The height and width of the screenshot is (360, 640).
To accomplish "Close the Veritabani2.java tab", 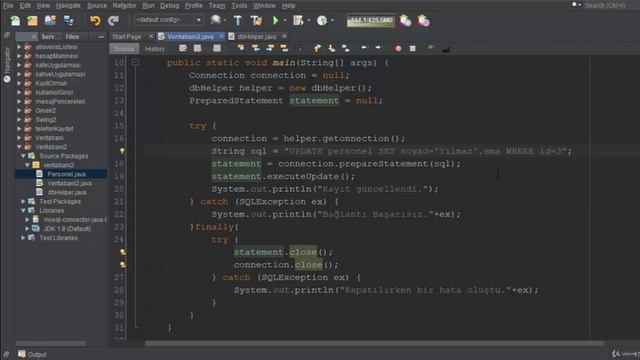I will (222, 36).
